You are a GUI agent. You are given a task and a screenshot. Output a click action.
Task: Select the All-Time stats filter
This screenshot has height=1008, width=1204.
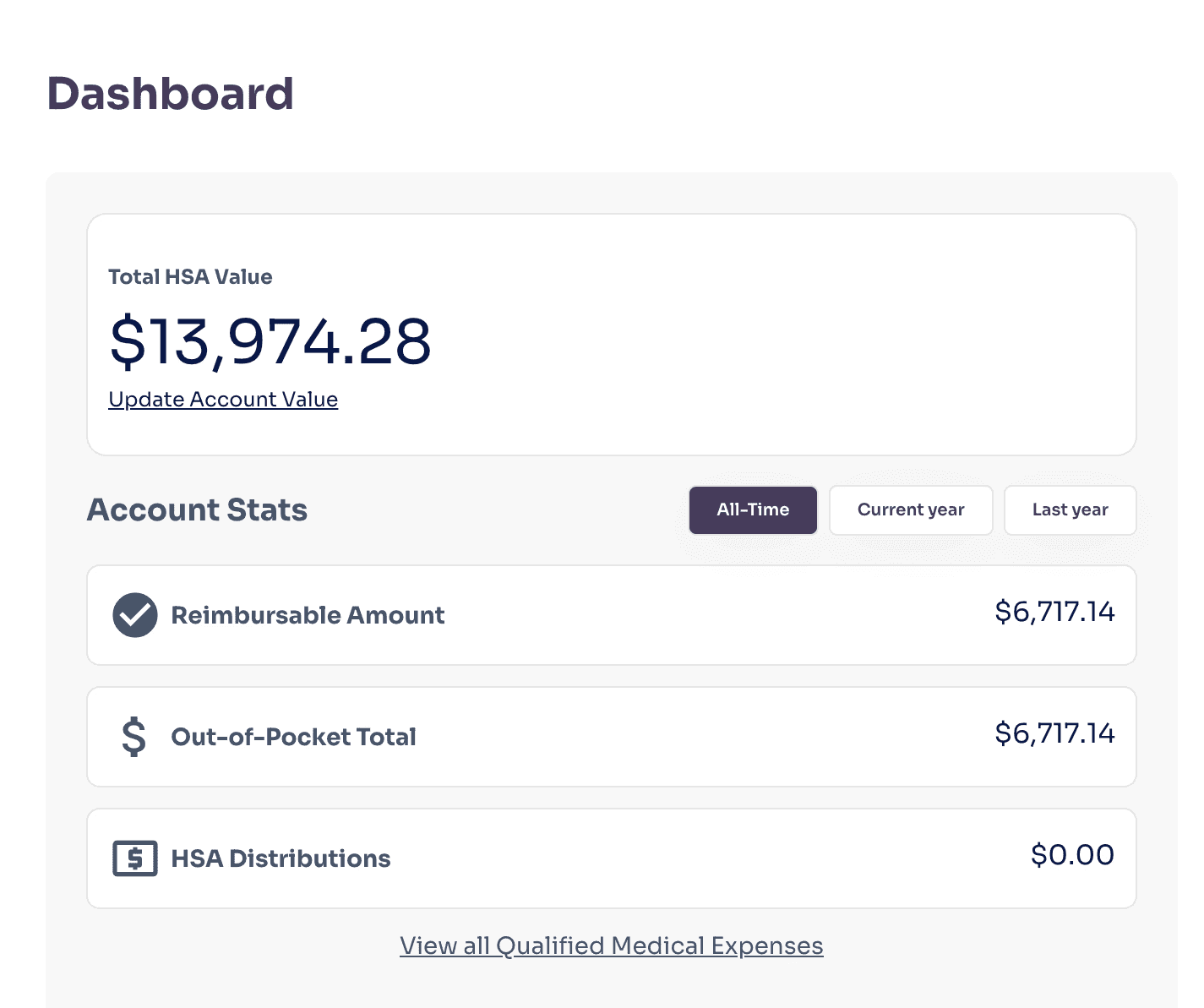753,510
